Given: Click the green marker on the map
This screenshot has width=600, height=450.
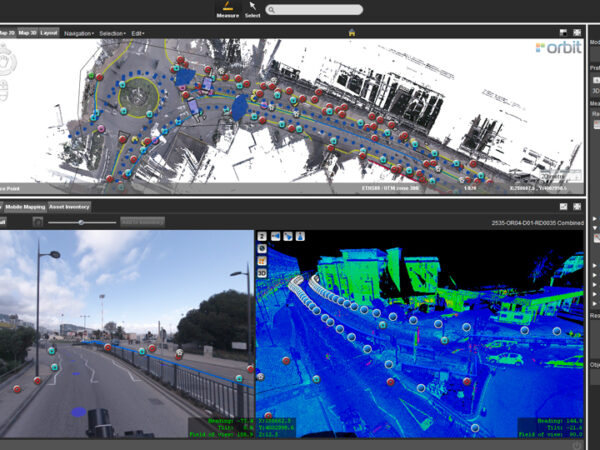Looking at the screenshot, I should 91,76.
